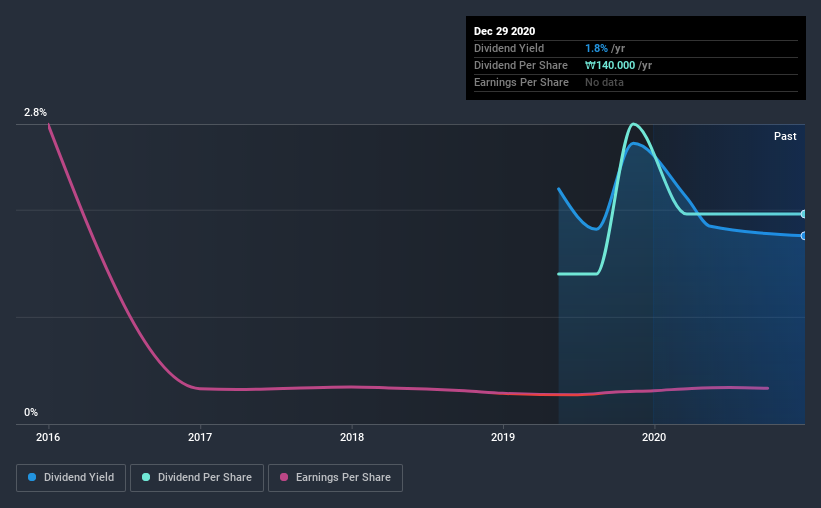
Task: Toggle the Dividend Yield legend button
Action: point(71,478)
